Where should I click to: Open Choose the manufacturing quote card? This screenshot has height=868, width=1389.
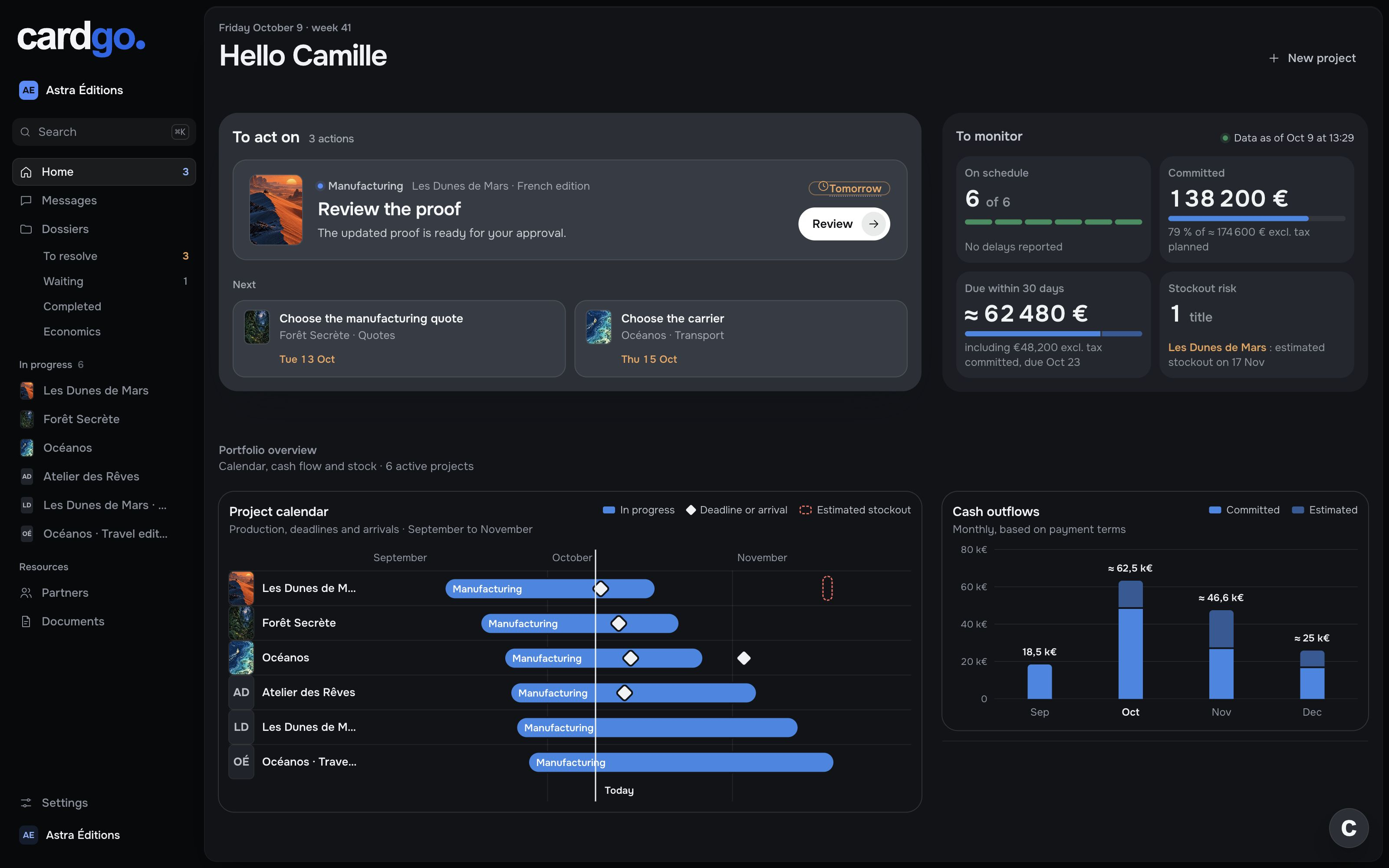(x=399, y=339)
